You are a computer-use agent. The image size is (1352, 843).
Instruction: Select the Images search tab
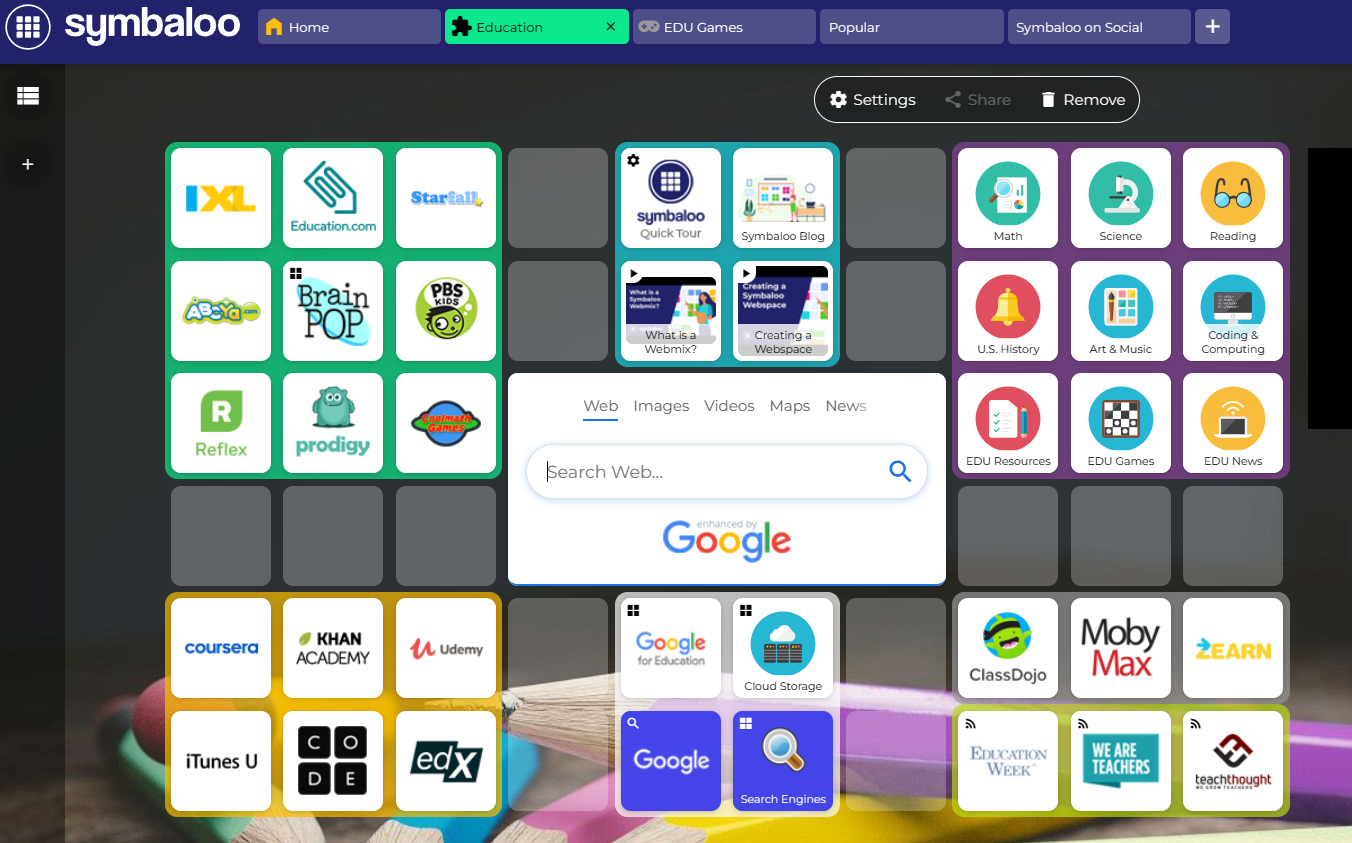point(661,406)
